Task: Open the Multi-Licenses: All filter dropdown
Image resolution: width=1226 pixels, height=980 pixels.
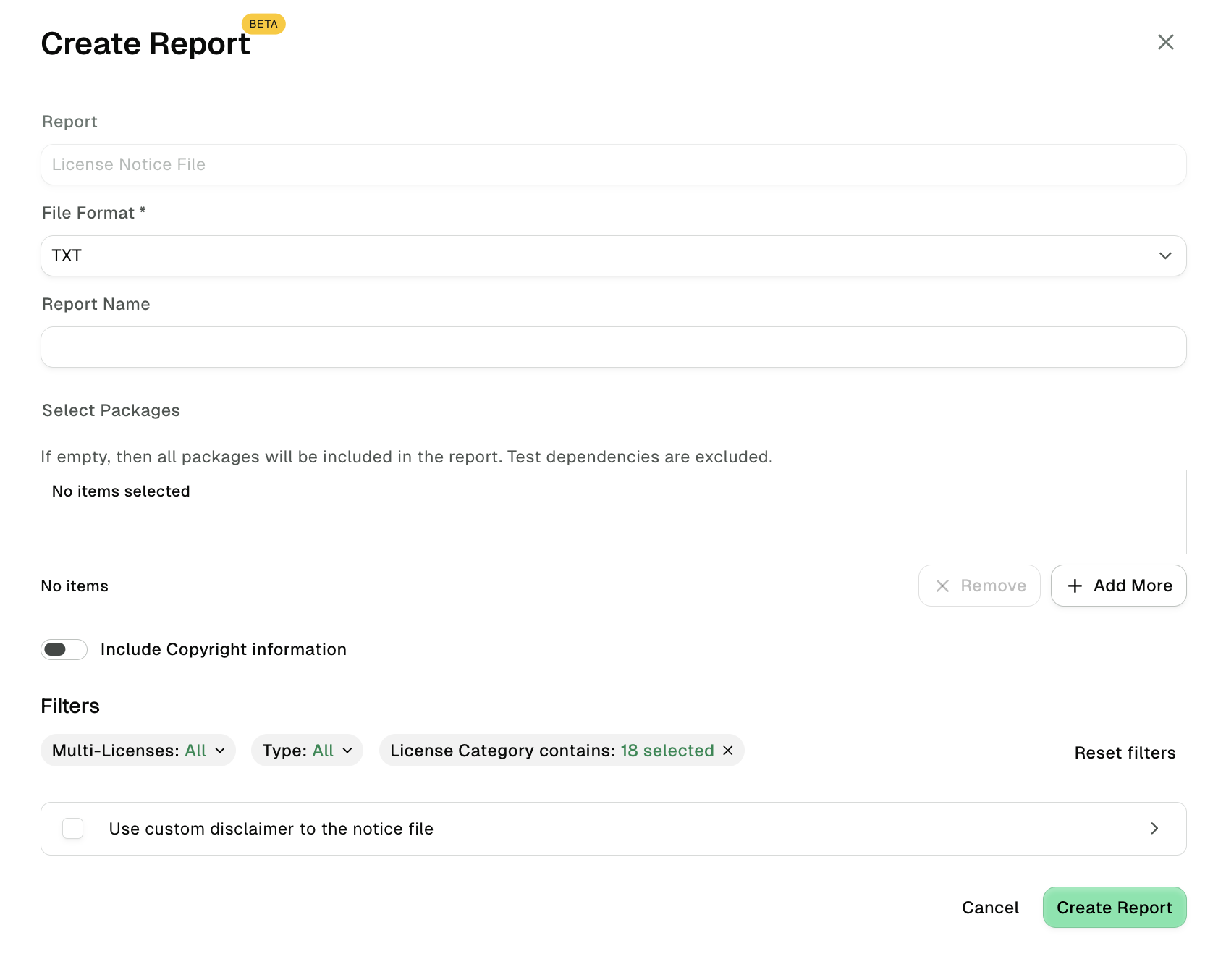Action: pyautogui.click(x=138, y=751)
